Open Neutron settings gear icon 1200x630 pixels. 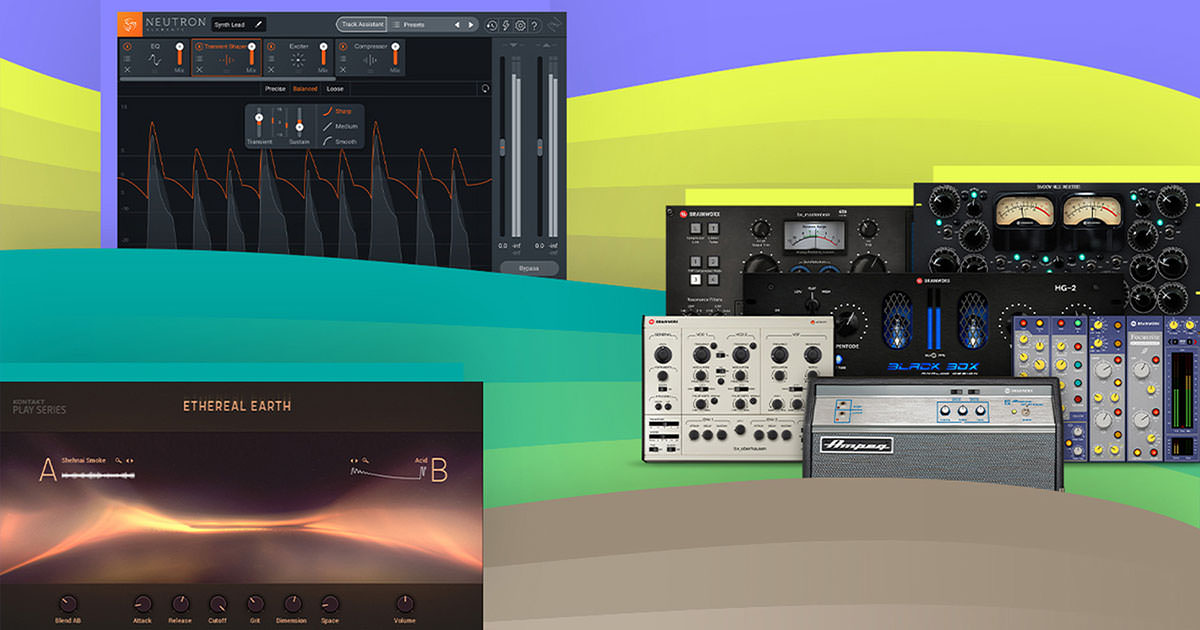(x=520, y=25)
